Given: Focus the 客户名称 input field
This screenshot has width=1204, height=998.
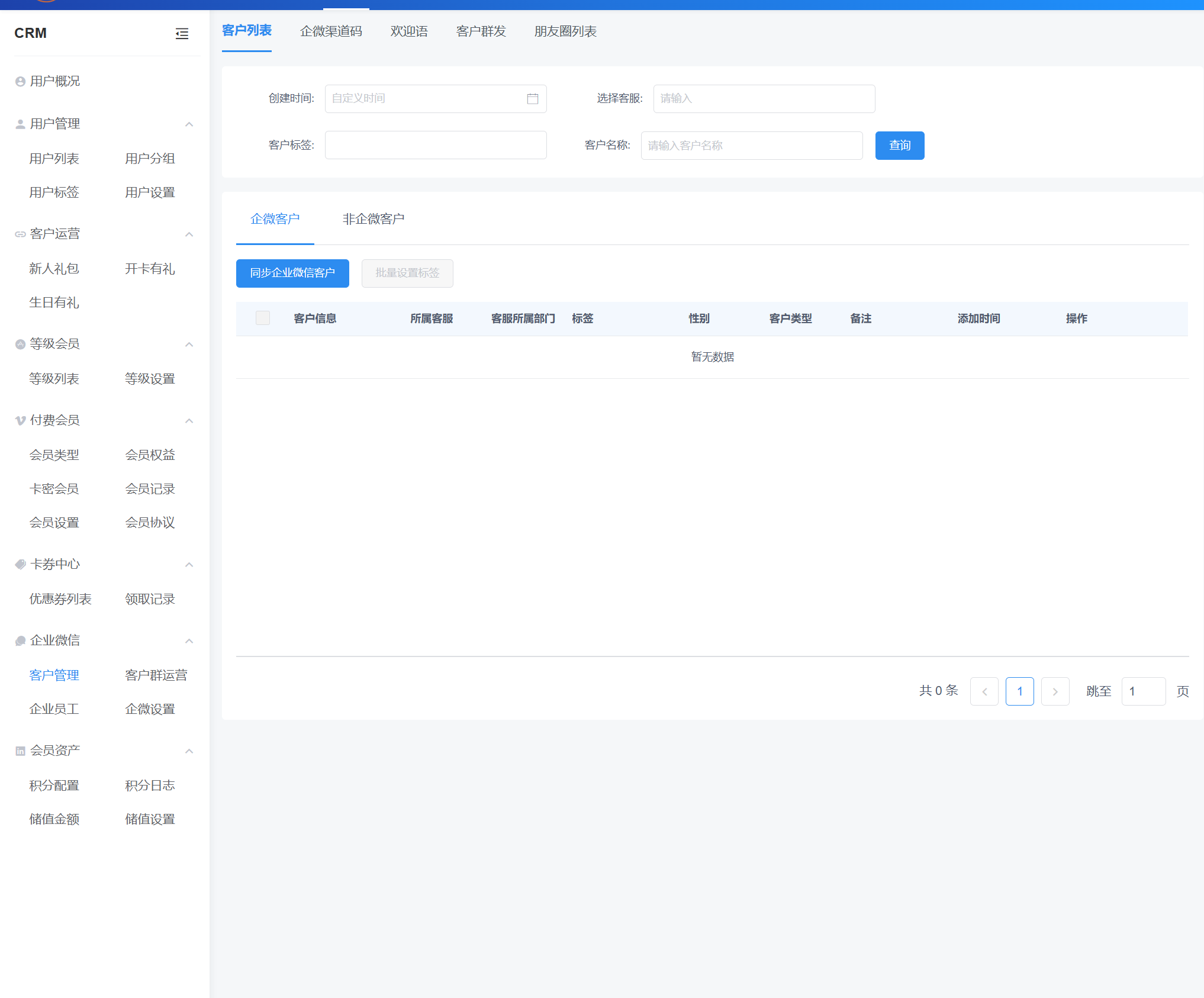Looking at the screenshot, I should click(x=752, y=146).
